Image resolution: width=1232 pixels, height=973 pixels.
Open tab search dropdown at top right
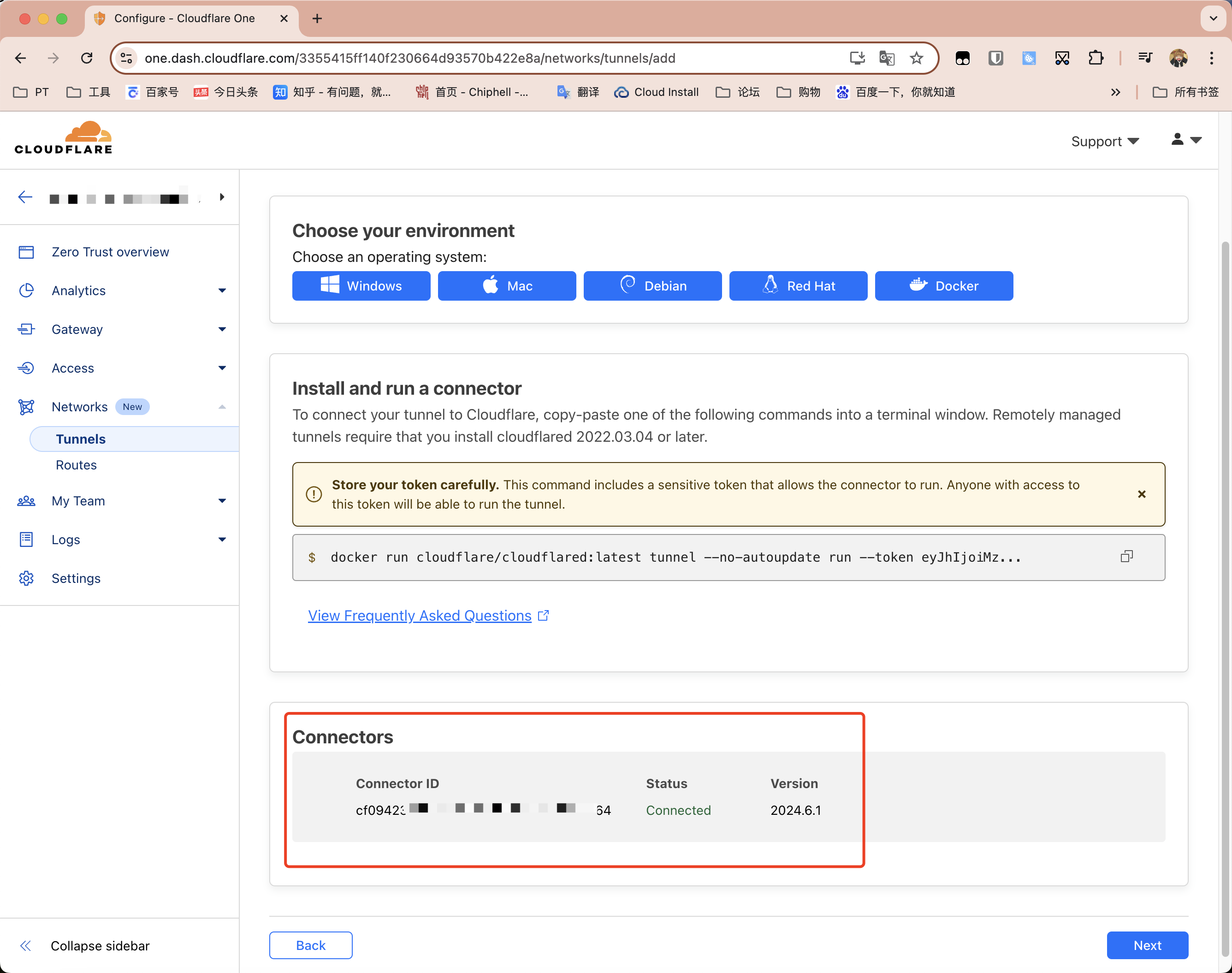click(1213, 19)
